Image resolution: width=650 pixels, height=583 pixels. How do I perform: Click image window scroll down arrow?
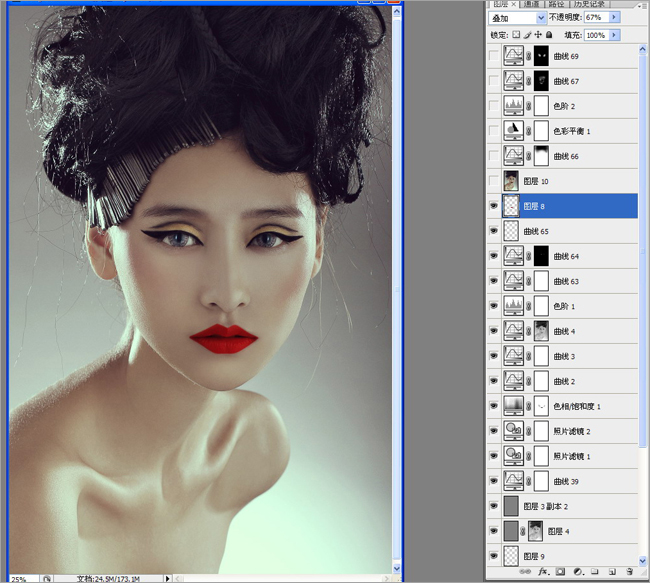(397, 568)
